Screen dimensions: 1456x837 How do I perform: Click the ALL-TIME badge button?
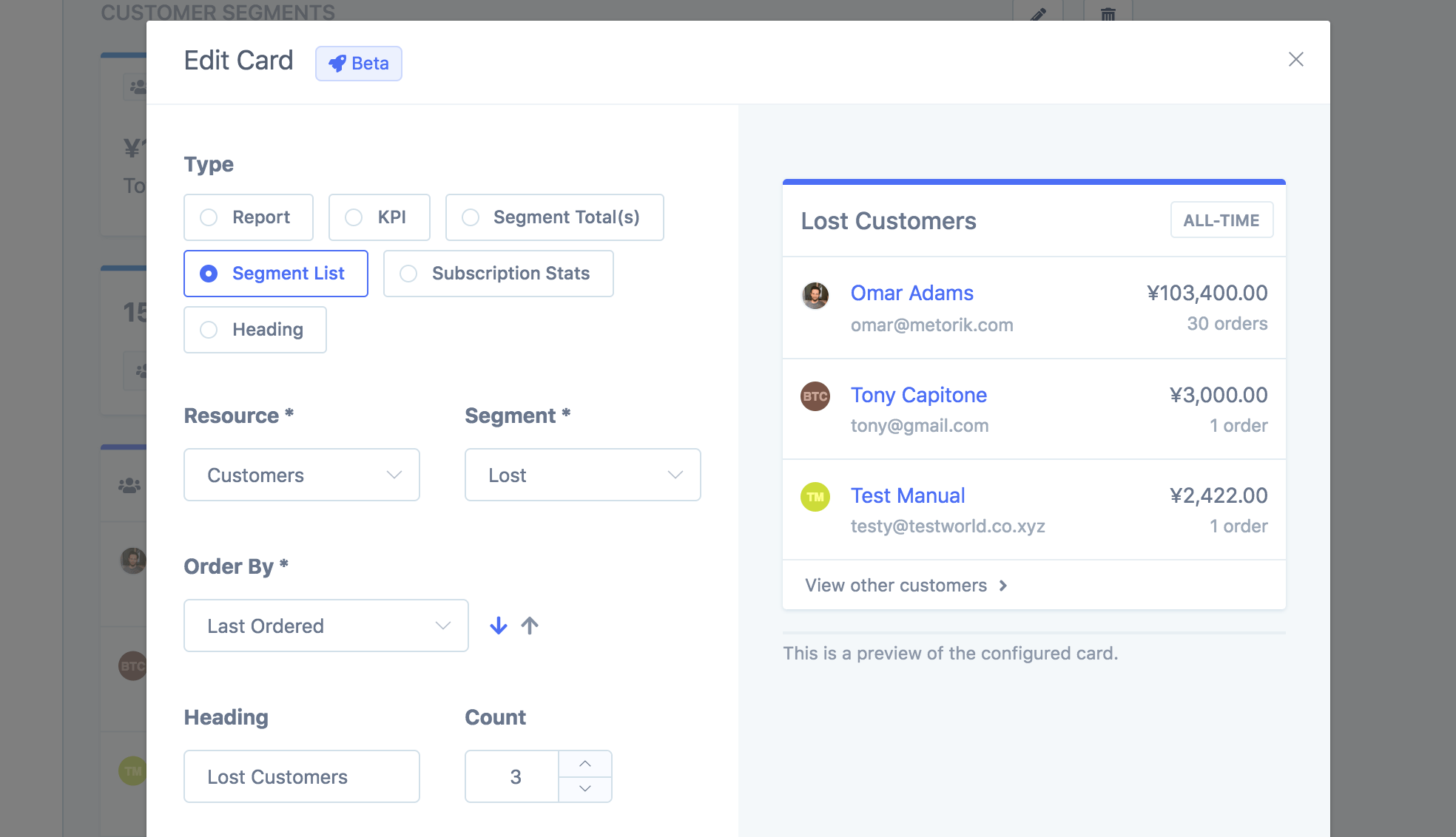click(x=1221, y=220)
